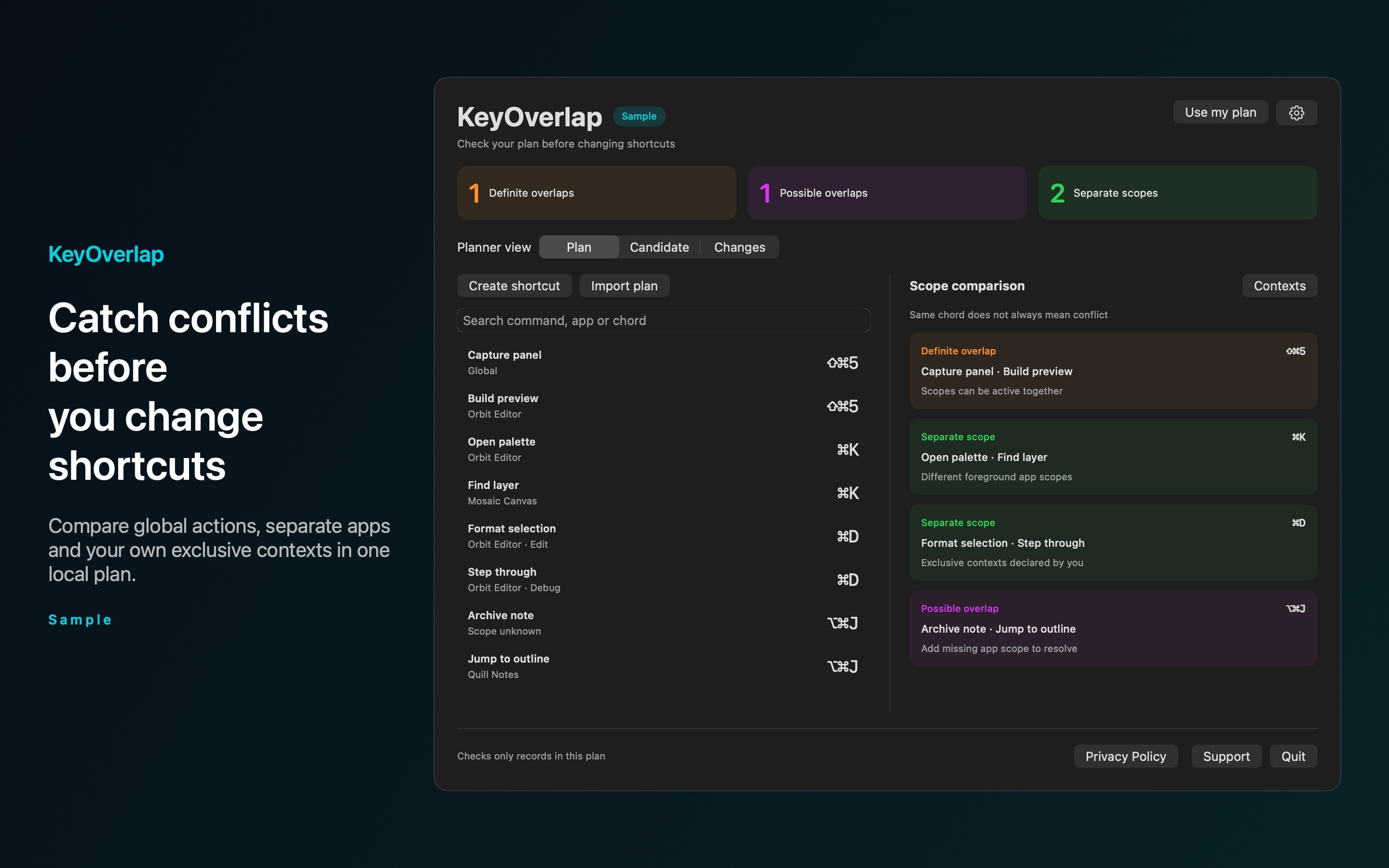Image resolution: width=1389 pixels, height=868 pixels.
Task: Click the Sample badge next to KeyOverlap
Action: [639, 116]
